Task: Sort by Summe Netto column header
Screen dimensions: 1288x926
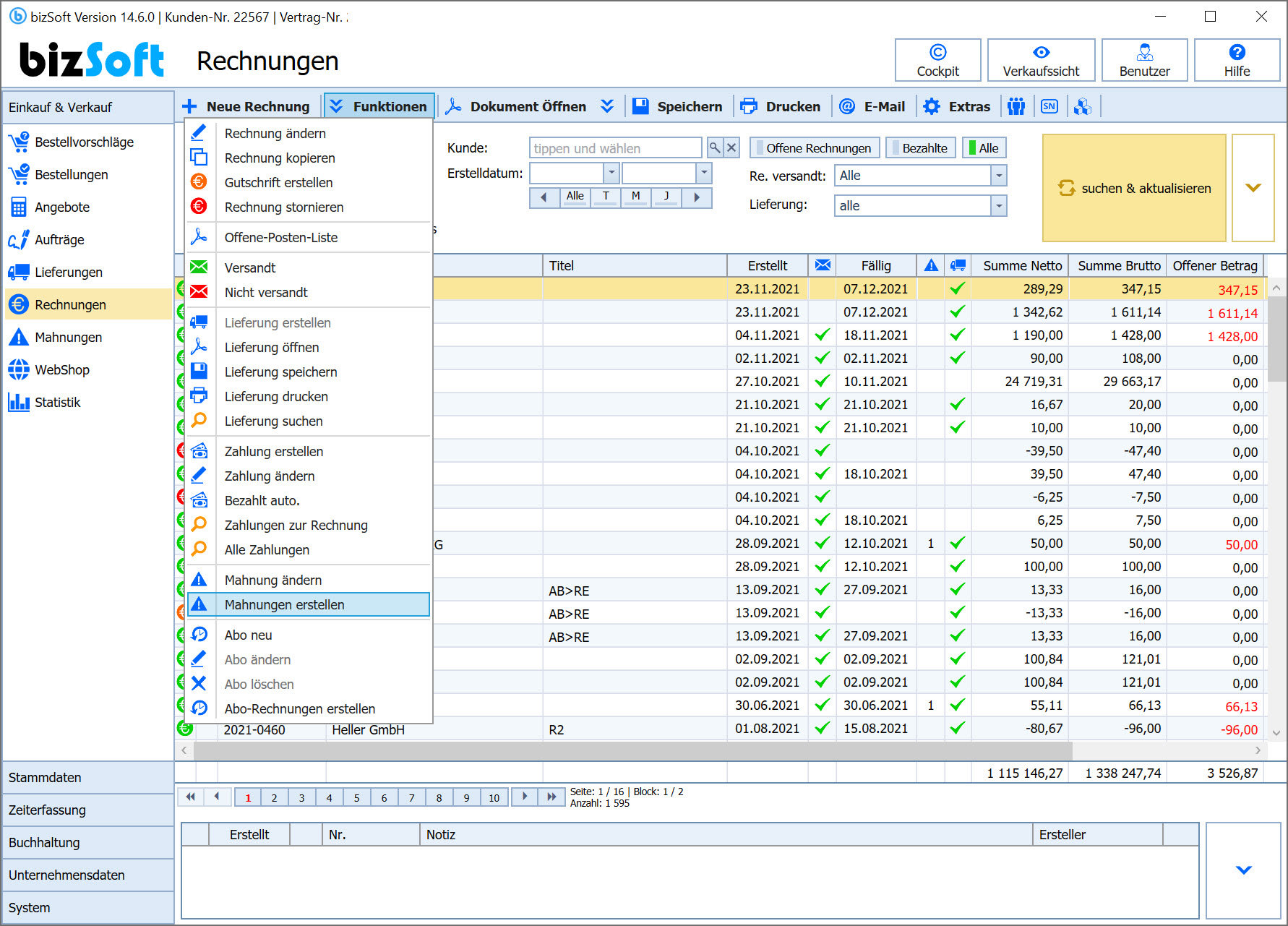Action: coord(1021,265)
